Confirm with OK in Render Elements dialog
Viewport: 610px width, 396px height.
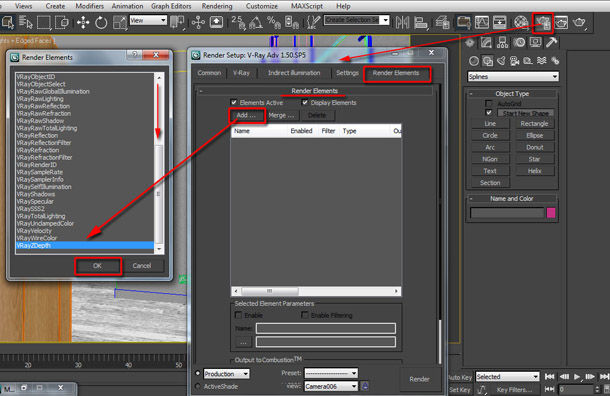(98, 266)
